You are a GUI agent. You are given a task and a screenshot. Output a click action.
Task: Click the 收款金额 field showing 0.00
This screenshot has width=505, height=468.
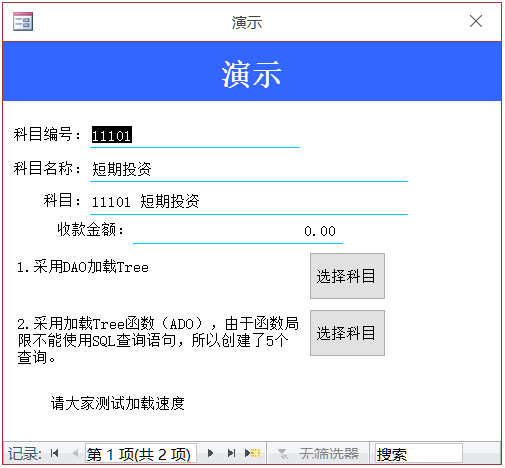point(238,231)
